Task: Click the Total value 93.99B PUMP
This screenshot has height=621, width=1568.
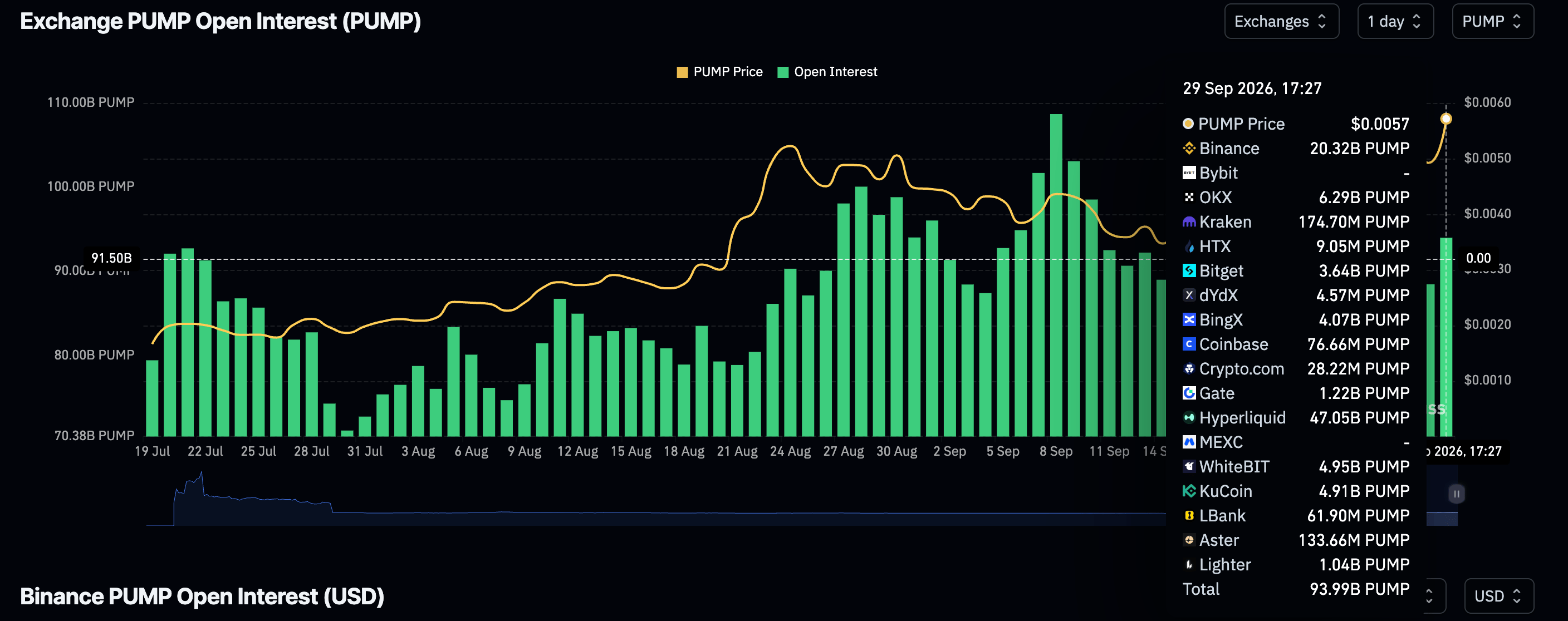Action: coord(1359,589)
